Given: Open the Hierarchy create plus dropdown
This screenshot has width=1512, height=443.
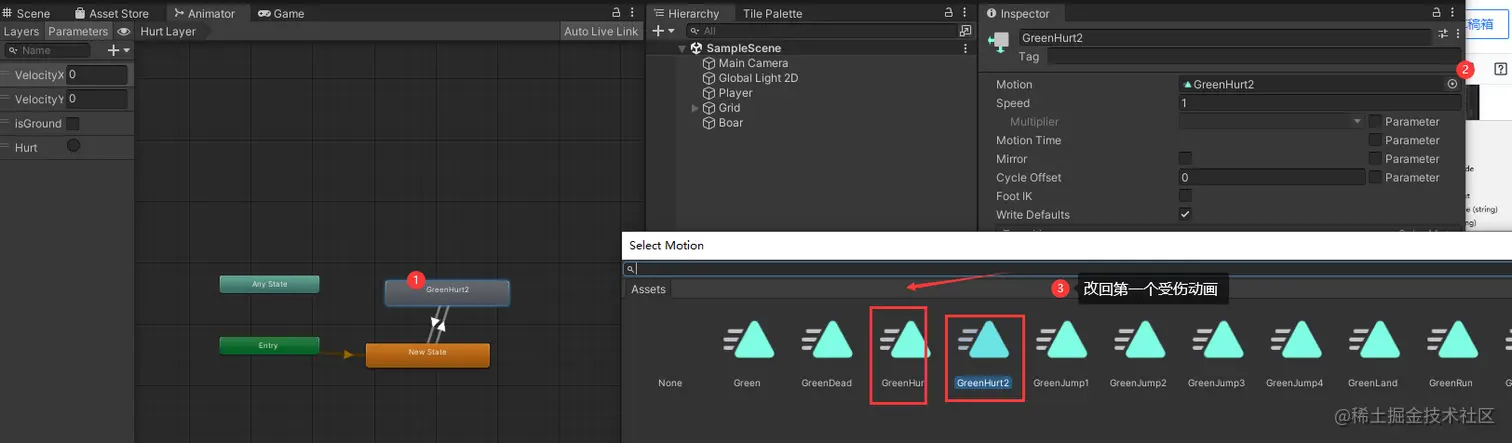Looking at the screenshot, I should pos(662,31).
